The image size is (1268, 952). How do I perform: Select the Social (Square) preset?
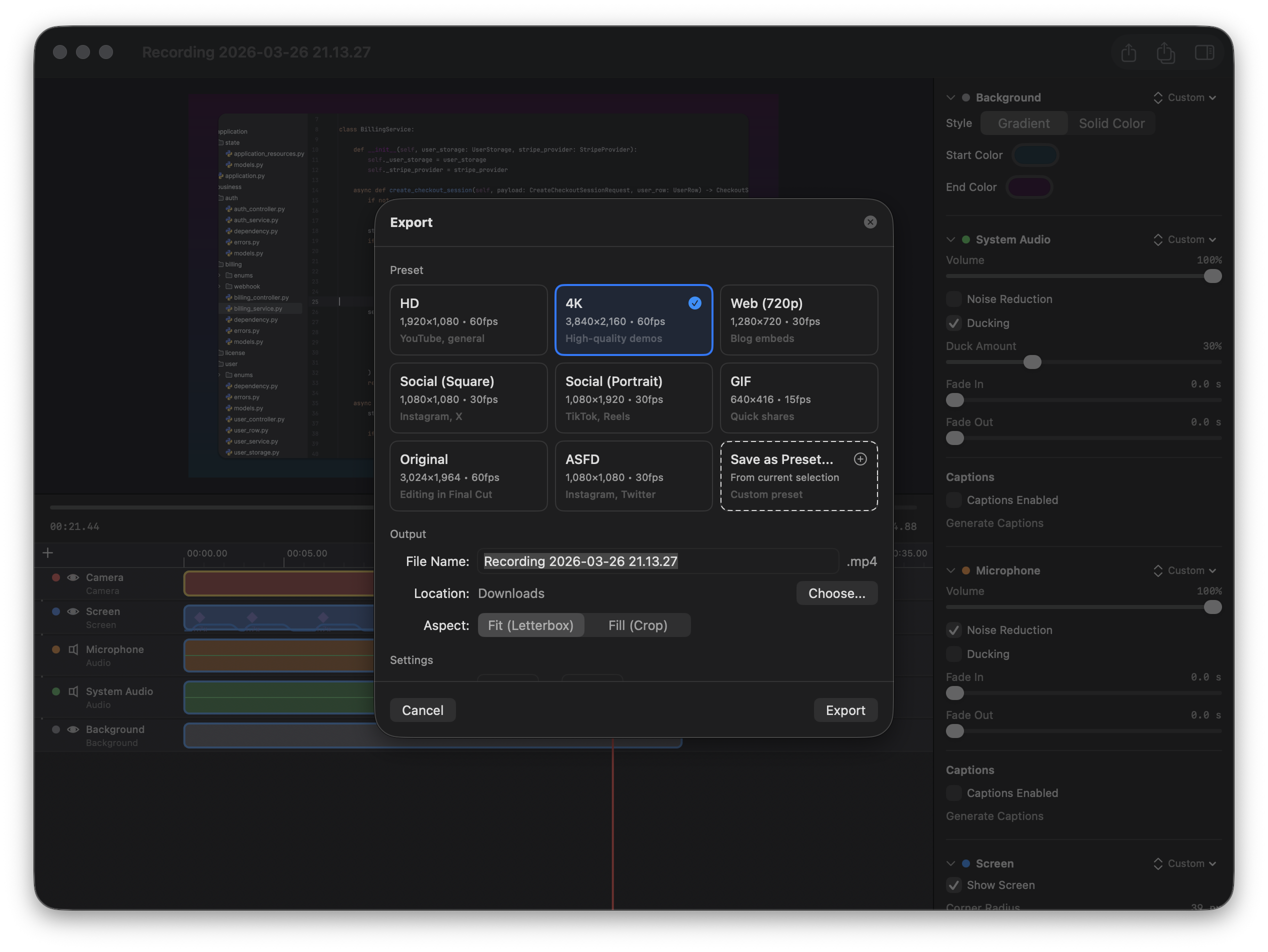pyautogui.click(x=468, y=398)
